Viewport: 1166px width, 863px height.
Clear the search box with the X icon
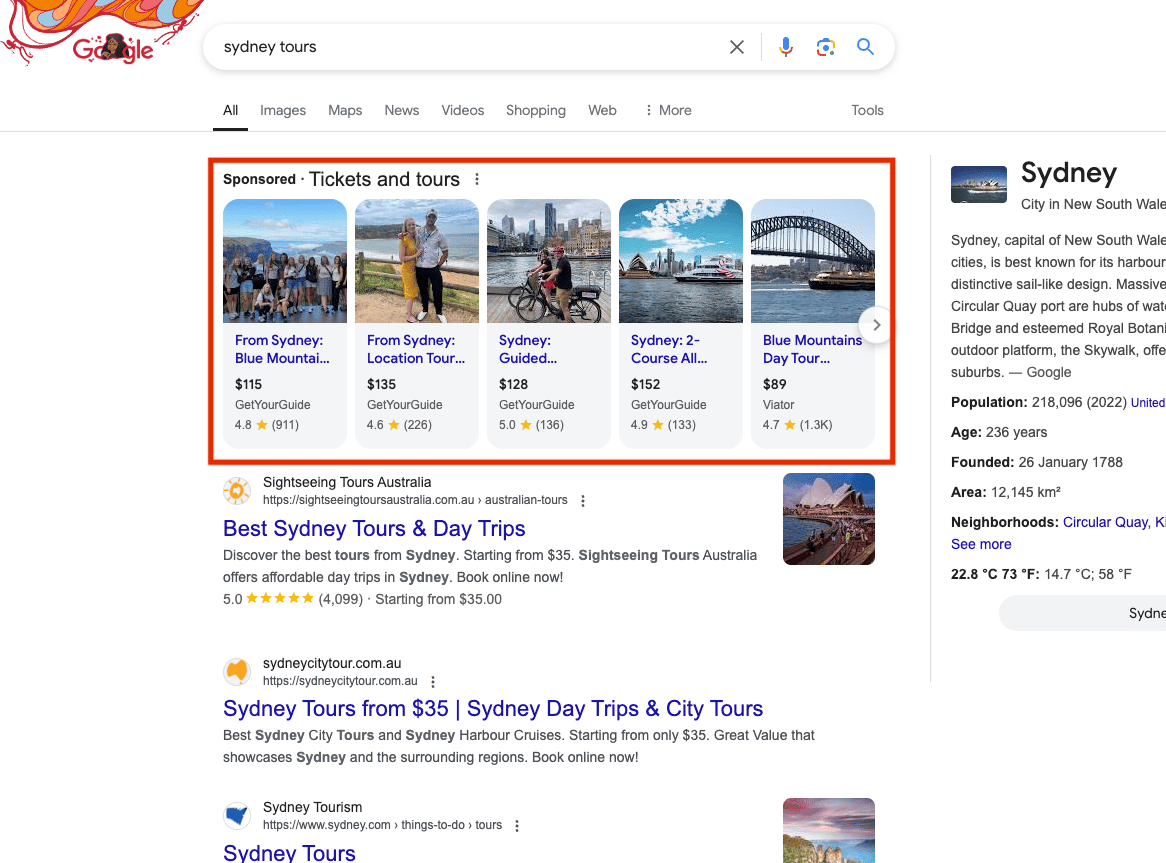pyautogui.click(x=736, y=47)
